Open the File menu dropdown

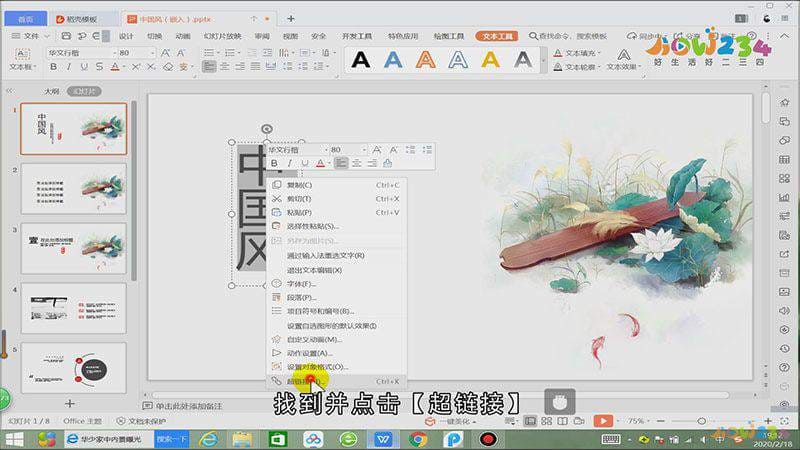(x=31, y=36)
